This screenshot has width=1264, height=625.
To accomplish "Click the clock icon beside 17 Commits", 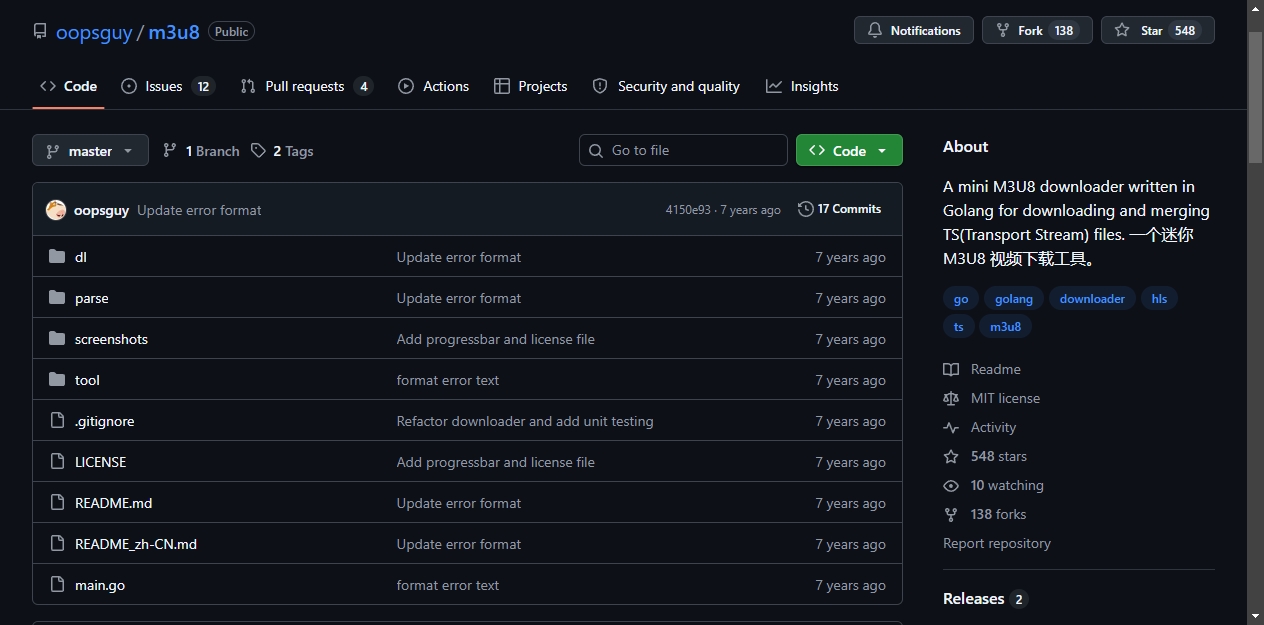I will [x=805, y=209].
